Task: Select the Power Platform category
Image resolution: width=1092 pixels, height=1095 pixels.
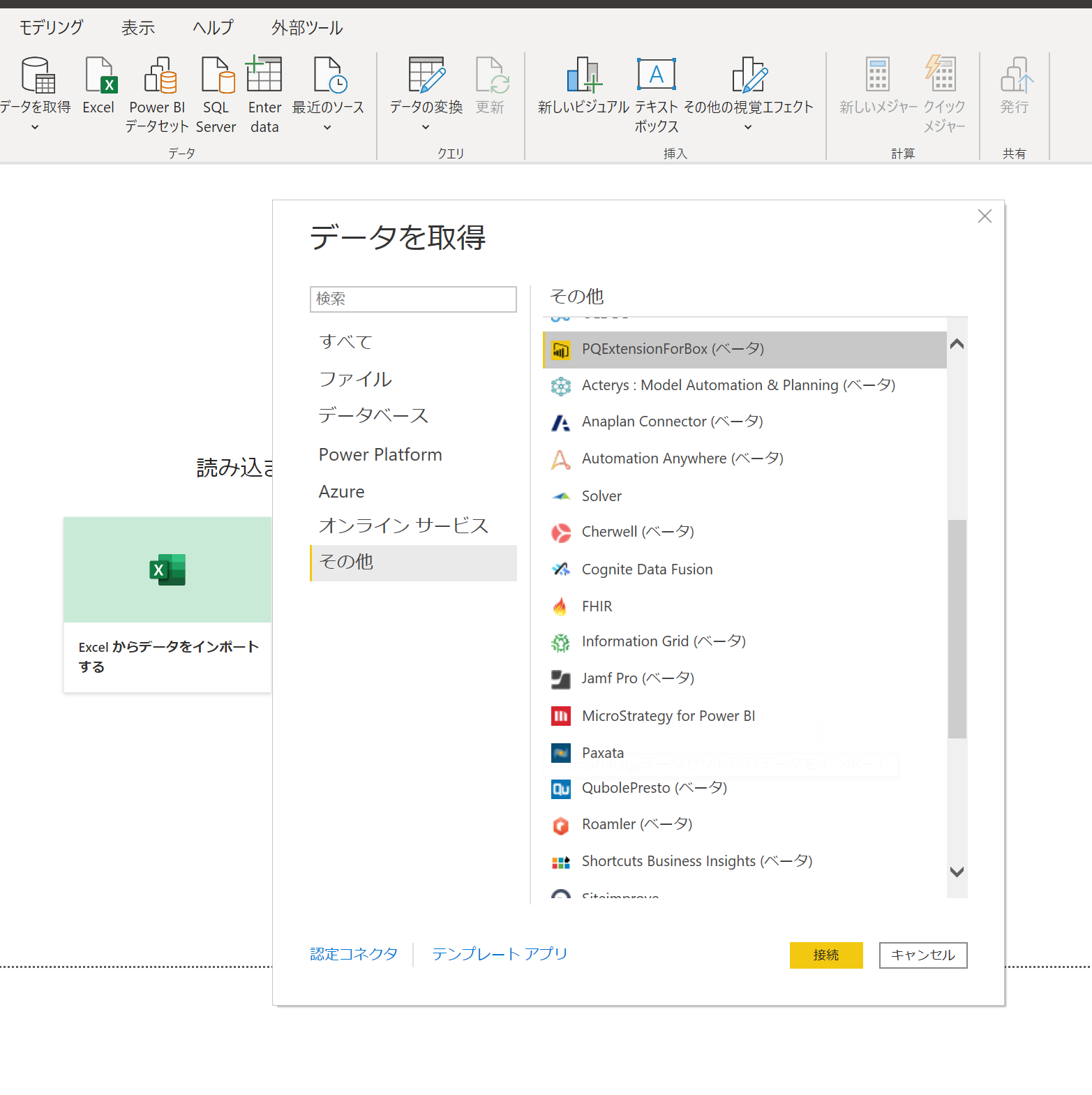Action: coord(413,455)
